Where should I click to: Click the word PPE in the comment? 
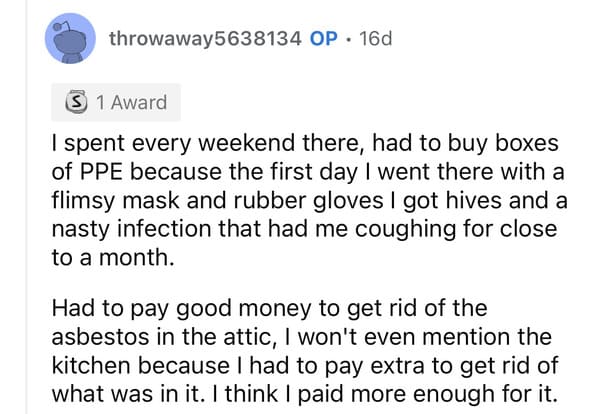pyautogui.click(x=101, y=172)
